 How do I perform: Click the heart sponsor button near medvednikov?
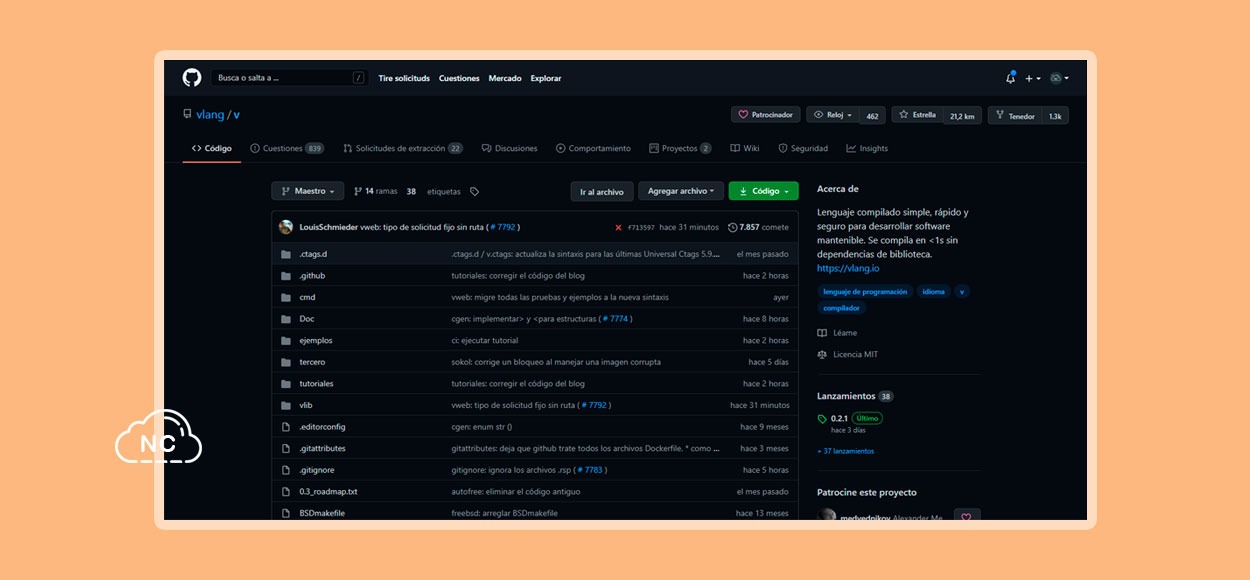[x=966, y=516]
